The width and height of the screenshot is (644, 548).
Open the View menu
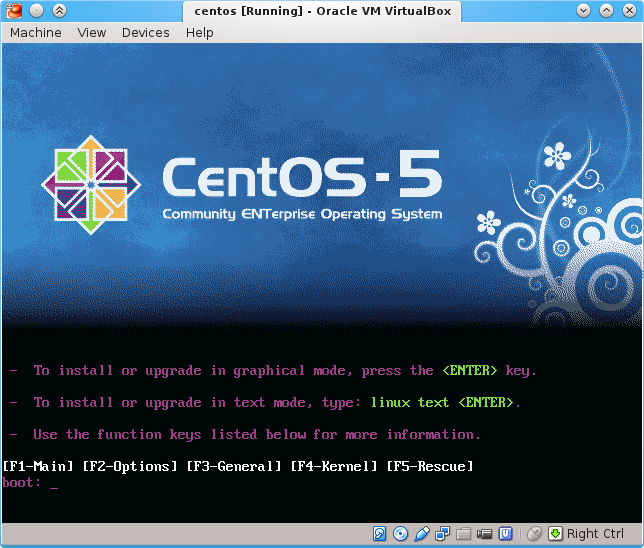point(92,32)
